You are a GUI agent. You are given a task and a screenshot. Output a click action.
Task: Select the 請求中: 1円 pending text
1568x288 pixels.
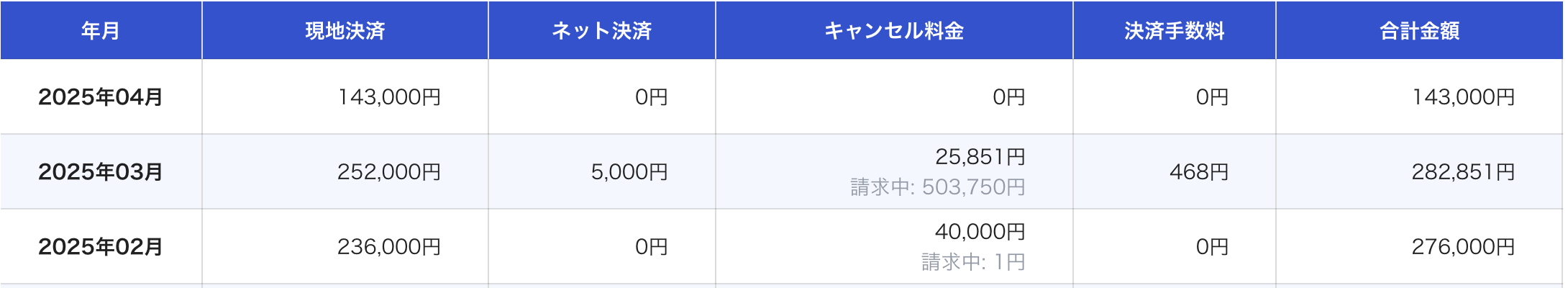[x=973, y=262]
